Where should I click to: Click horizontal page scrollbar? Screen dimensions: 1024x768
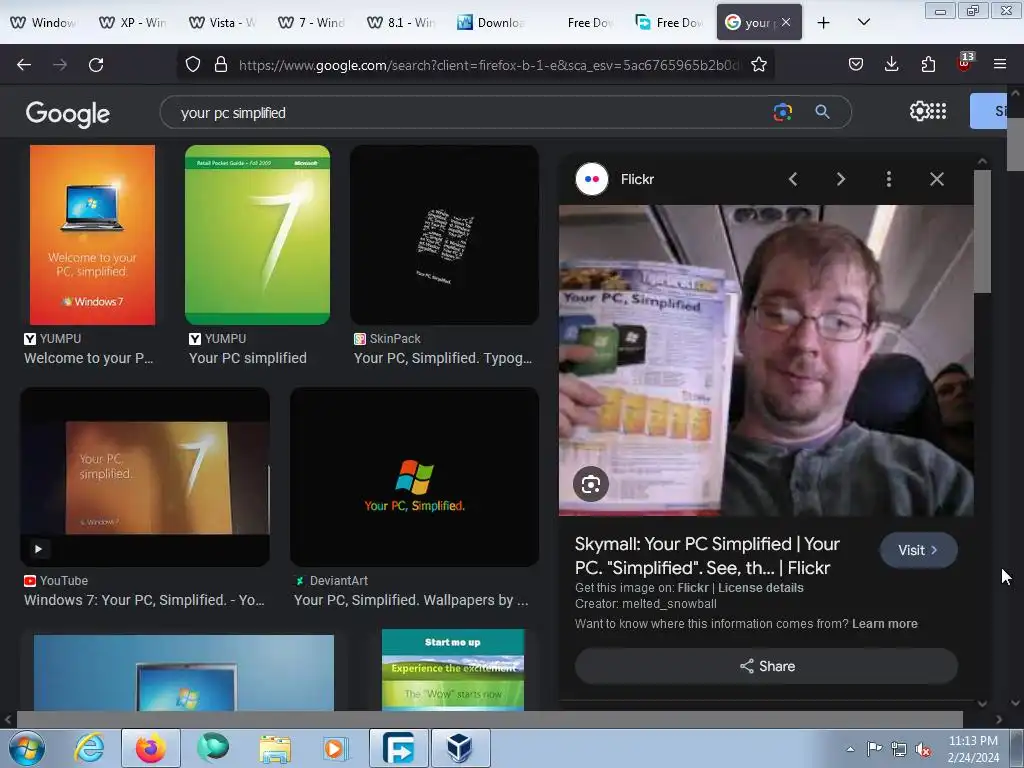[490, 719]
